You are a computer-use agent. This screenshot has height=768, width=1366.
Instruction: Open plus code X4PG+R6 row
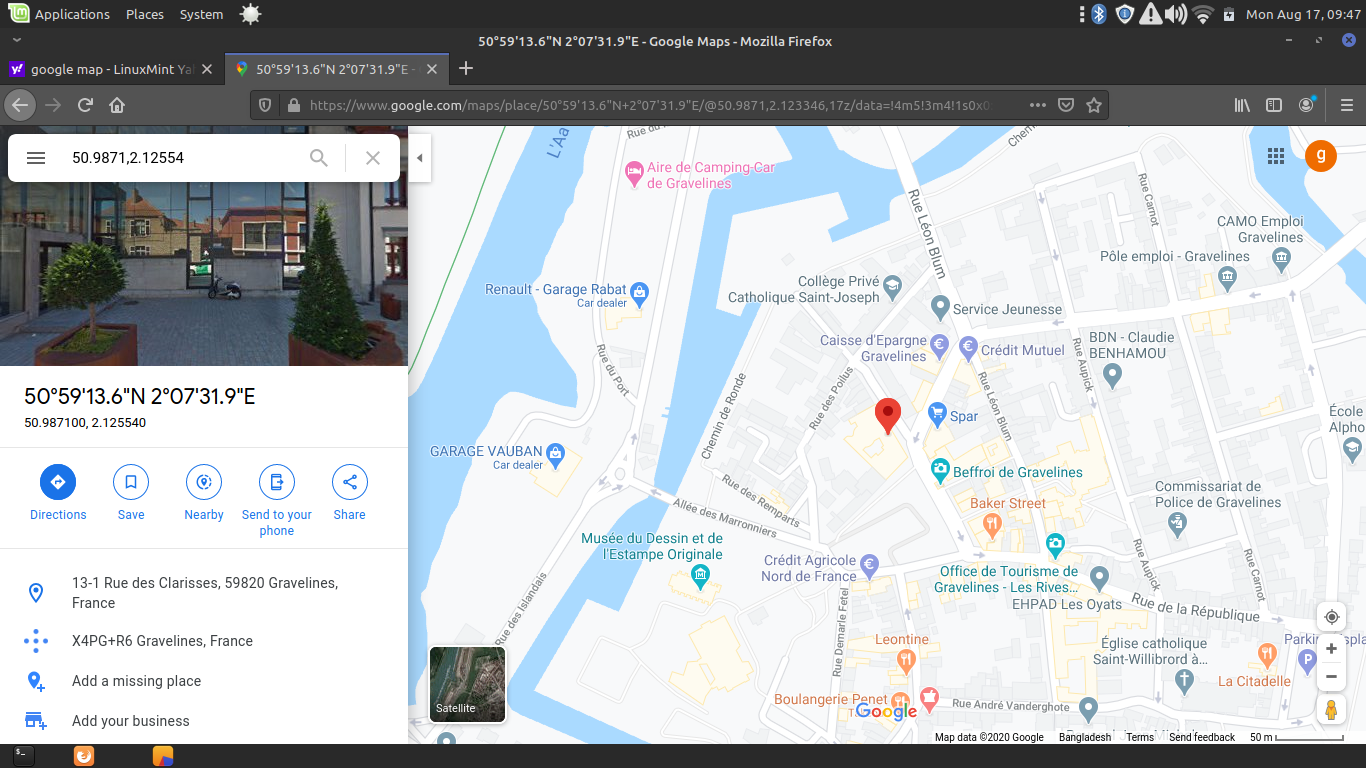204,641
